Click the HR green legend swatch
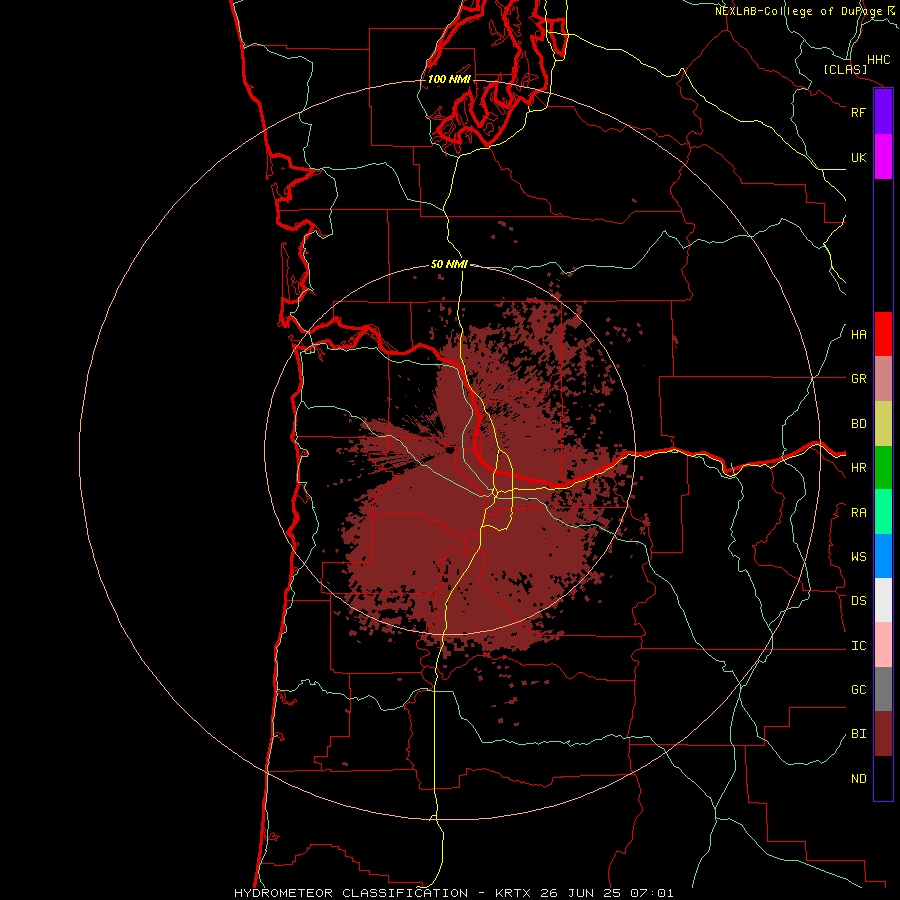900x900 pixels. point(883,468)
